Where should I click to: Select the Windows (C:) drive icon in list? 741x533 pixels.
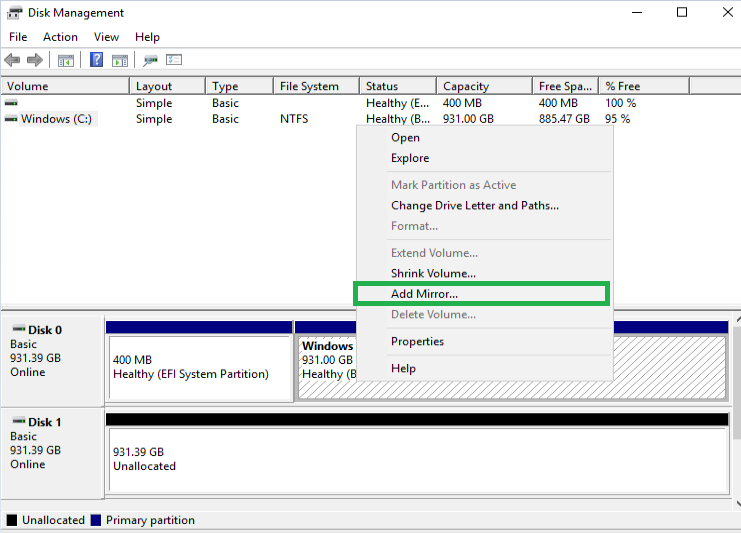11,119
